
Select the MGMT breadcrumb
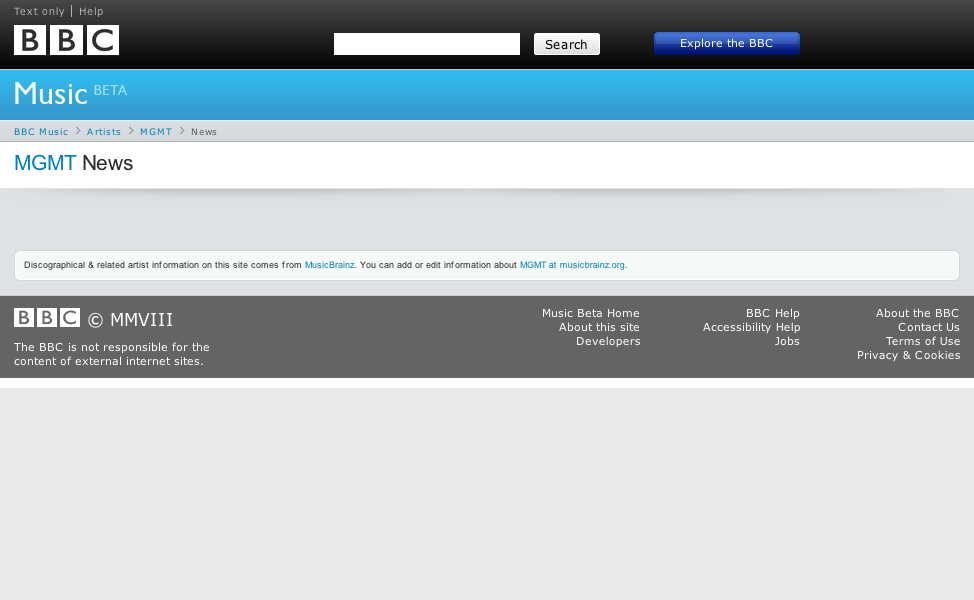(x=156, y=132)
